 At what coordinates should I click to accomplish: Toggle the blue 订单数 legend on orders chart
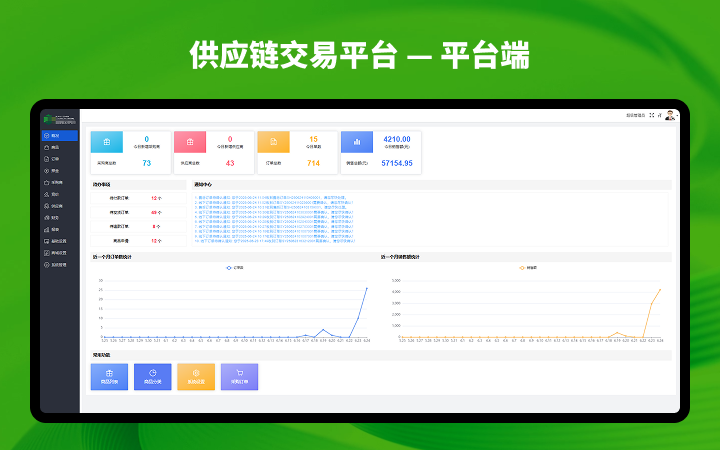(x=234, y=267)
